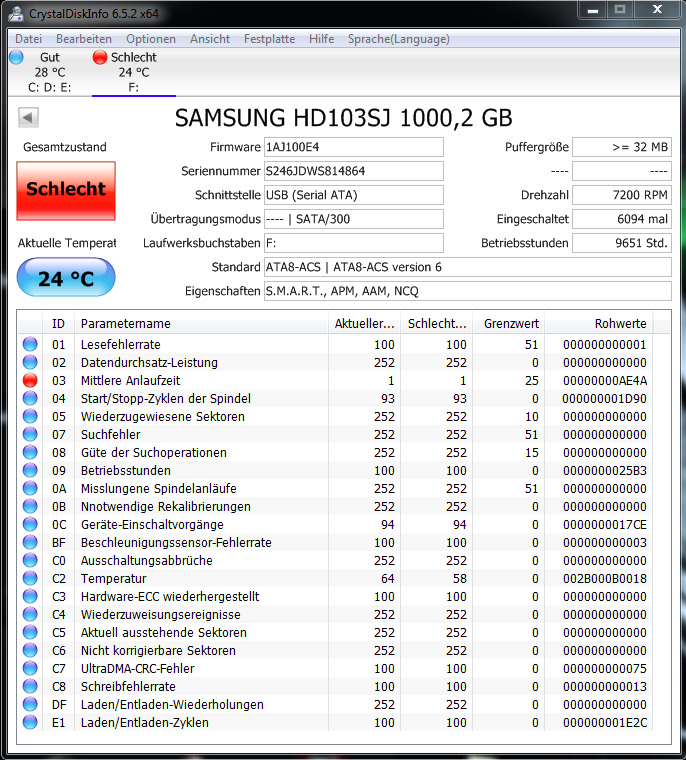
Task: Click status orb for ID 09 Betriebsstunden row
Action: 30,470
